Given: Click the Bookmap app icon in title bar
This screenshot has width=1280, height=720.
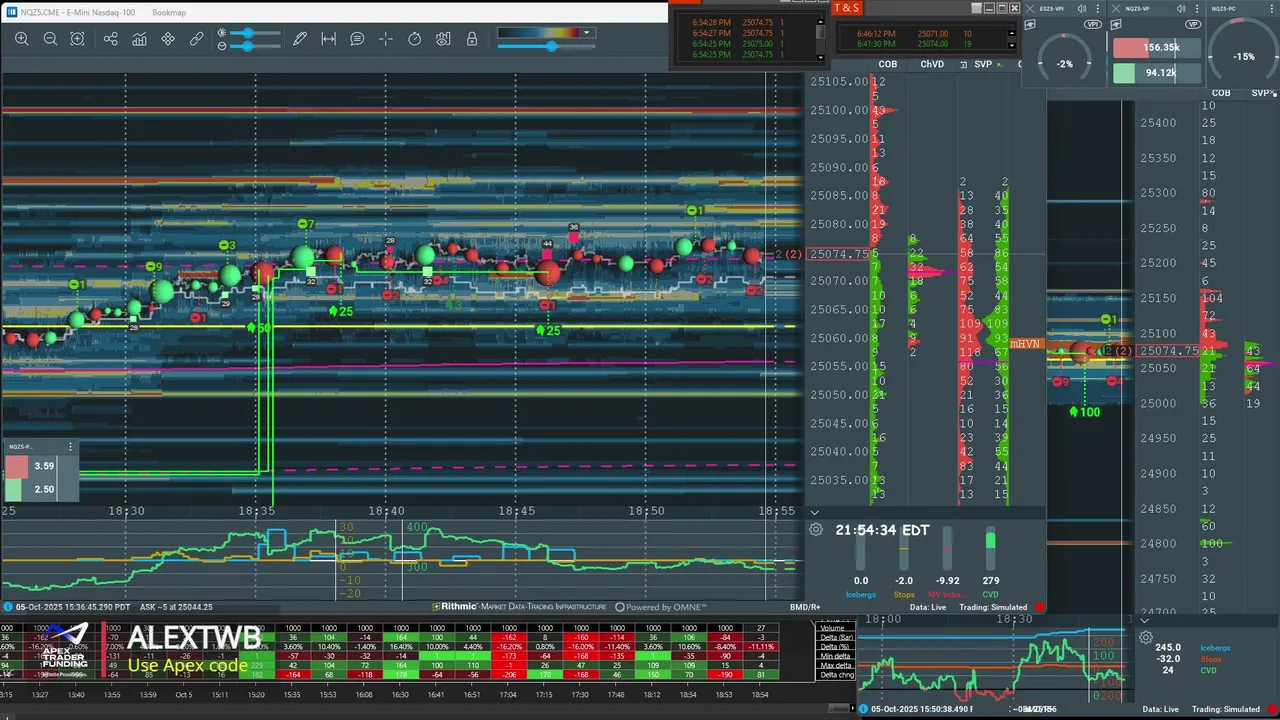Looking at the screenshot, I should tap(10, 12).
